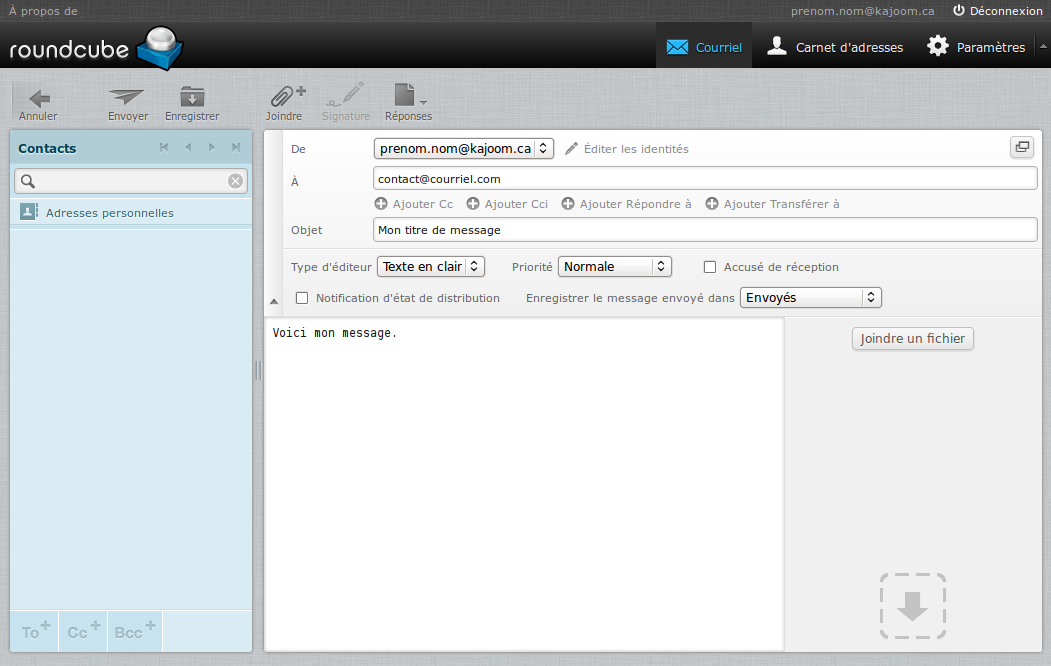The height and width of the screenshot is (666, 1051).
Task: Click the contacts search magnifier icon
Action: click(x=28, y=181)
